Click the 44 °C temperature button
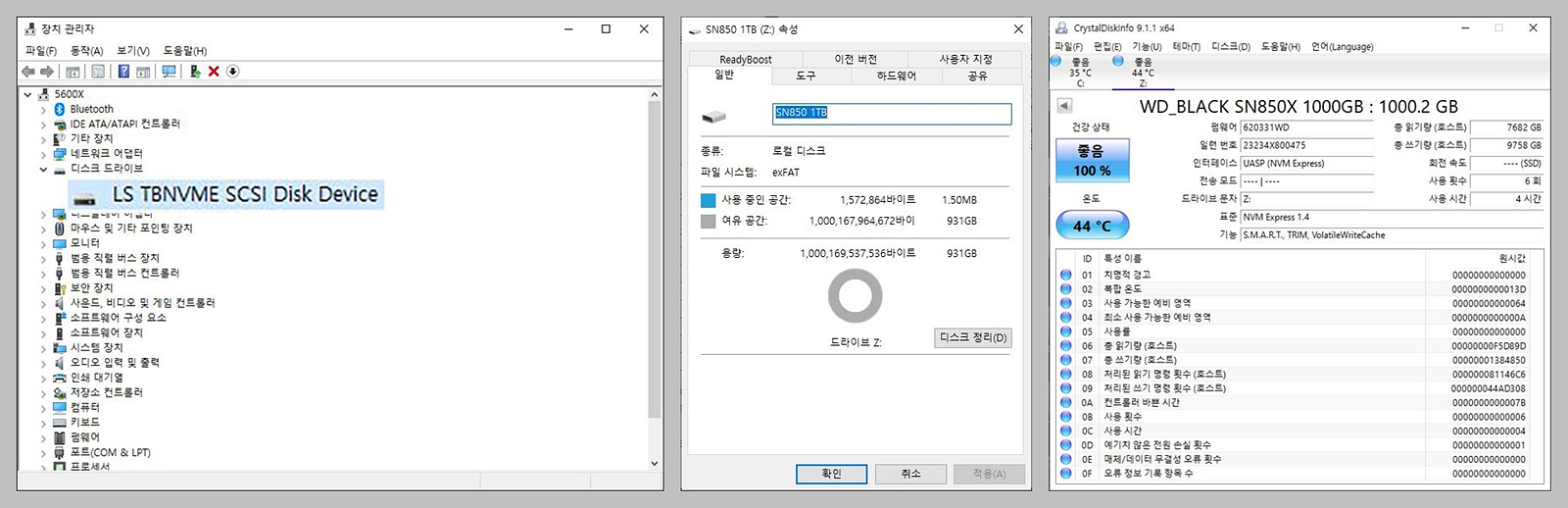Viewport: 1568px width, 508px height. point(1092,226)
